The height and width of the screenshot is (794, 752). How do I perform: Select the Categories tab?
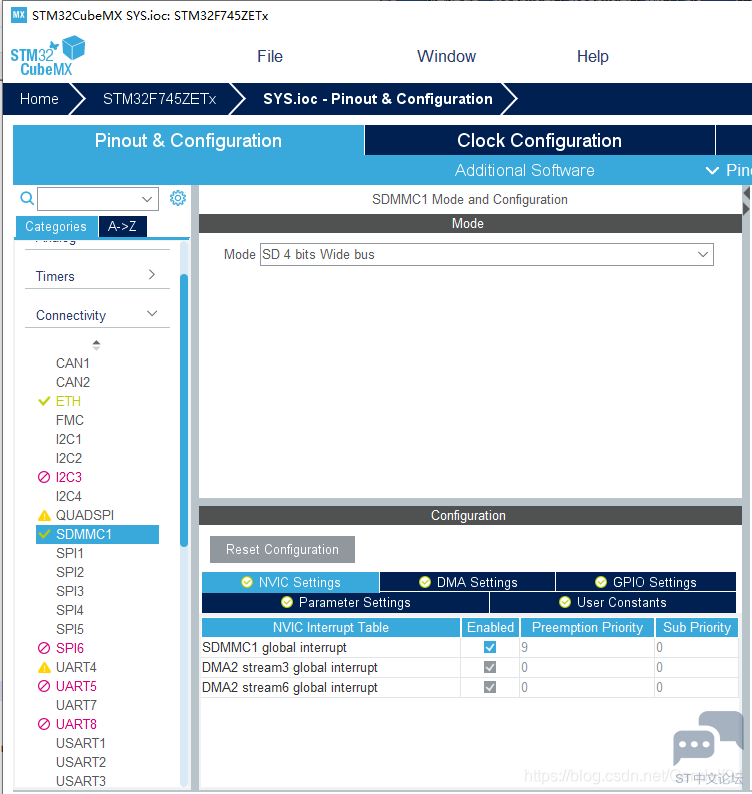(x=56, y=226)
